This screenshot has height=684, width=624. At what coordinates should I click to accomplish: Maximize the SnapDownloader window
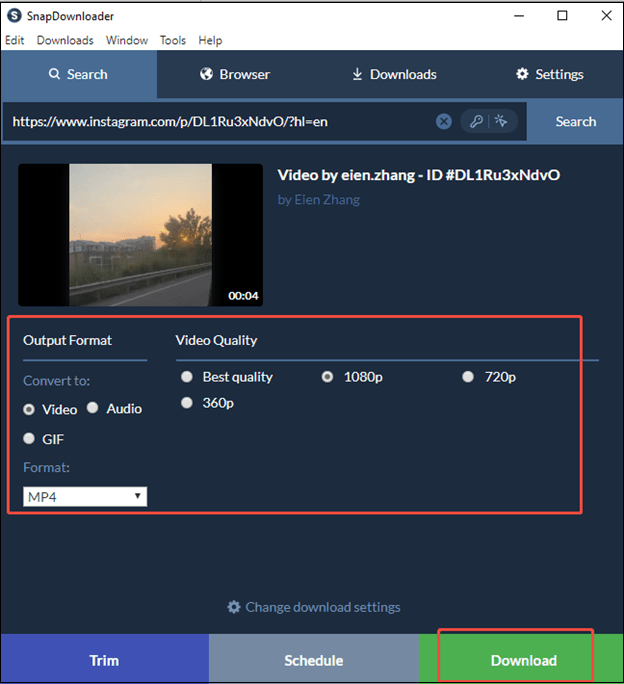(x=562, y=16)
